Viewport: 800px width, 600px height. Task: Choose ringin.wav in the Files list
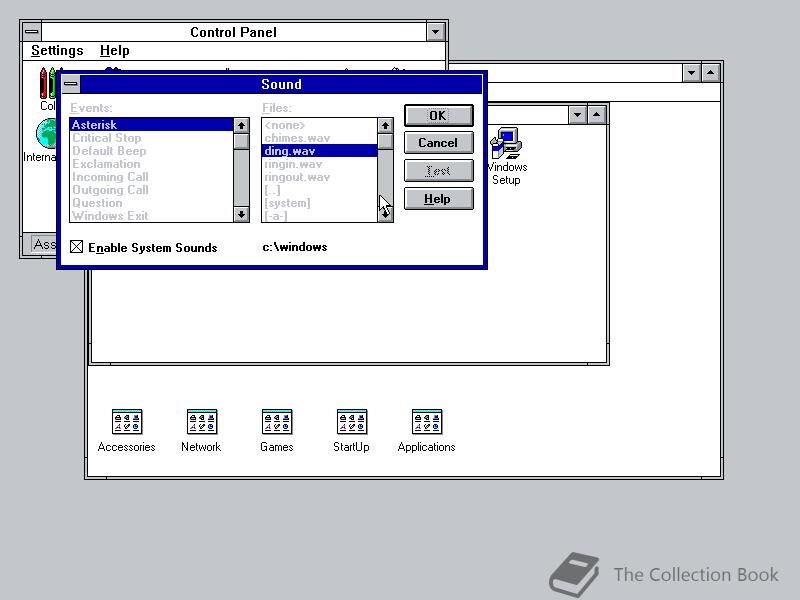[x=320, y=164]
